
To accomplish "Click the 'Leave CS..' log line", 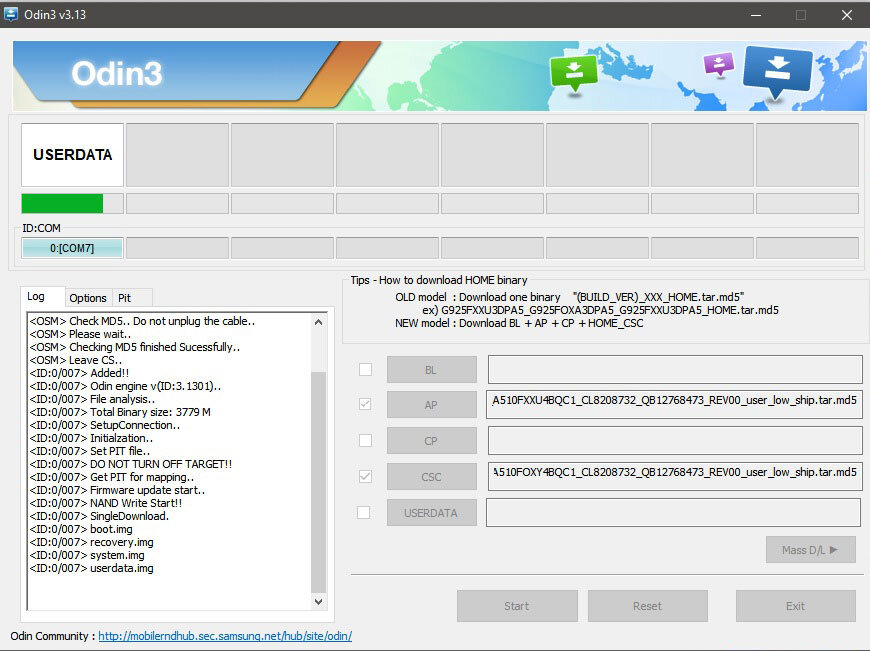I will 76,360.
